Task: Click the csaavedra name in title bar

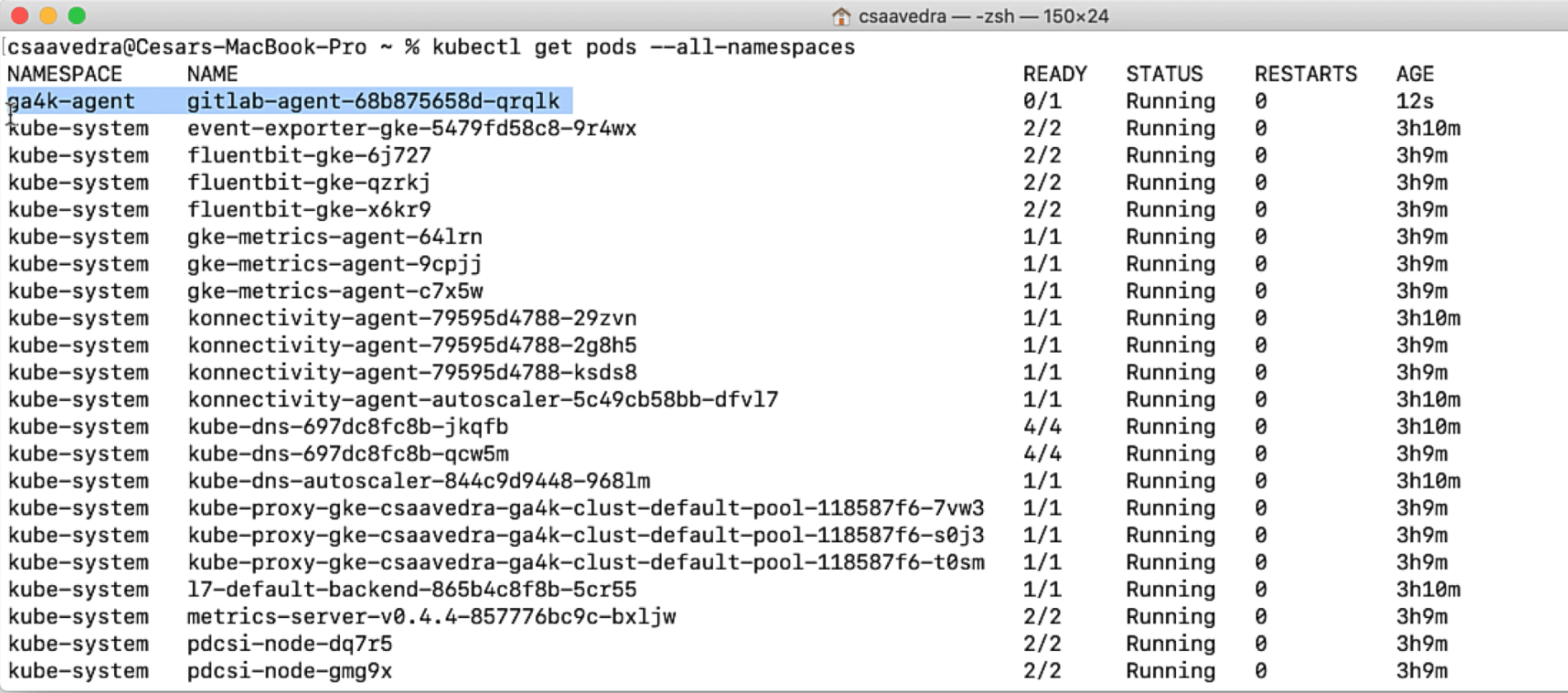Action: (x=903, y=15)
